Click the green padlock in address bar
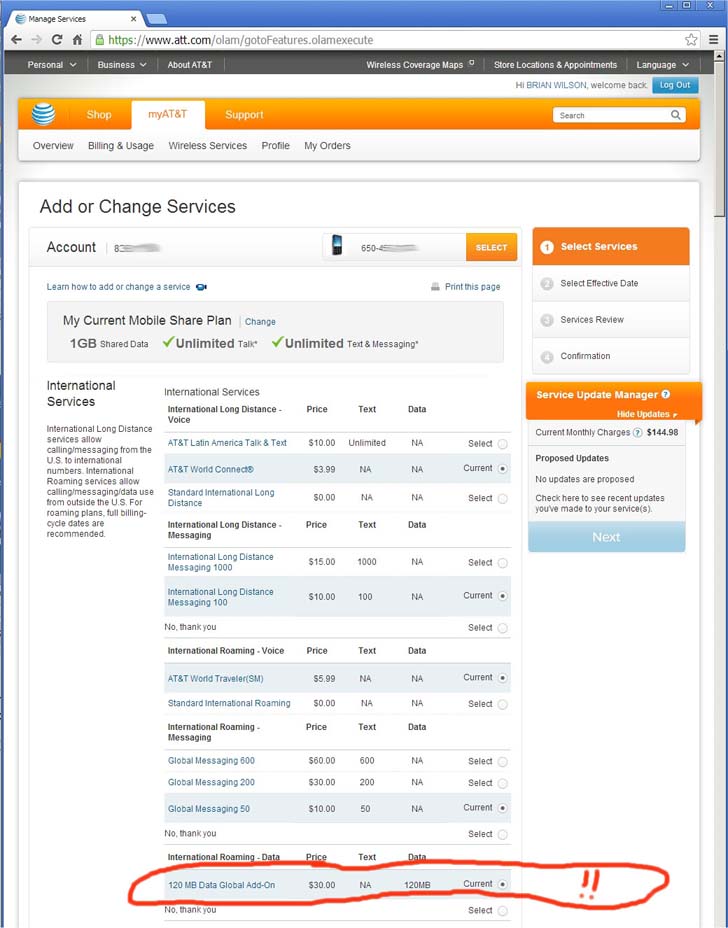 (x=99, y=40)
